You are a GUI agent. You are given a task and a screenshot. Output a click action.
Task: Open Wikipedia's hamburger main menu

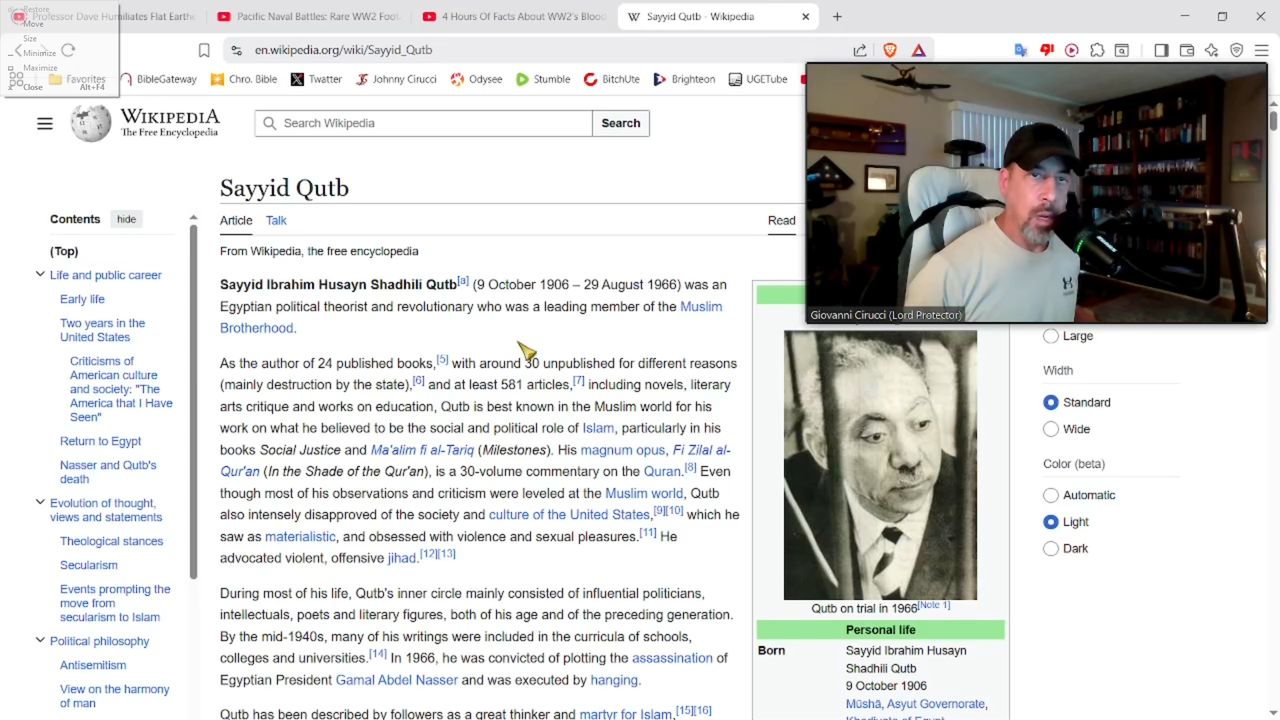45,123
